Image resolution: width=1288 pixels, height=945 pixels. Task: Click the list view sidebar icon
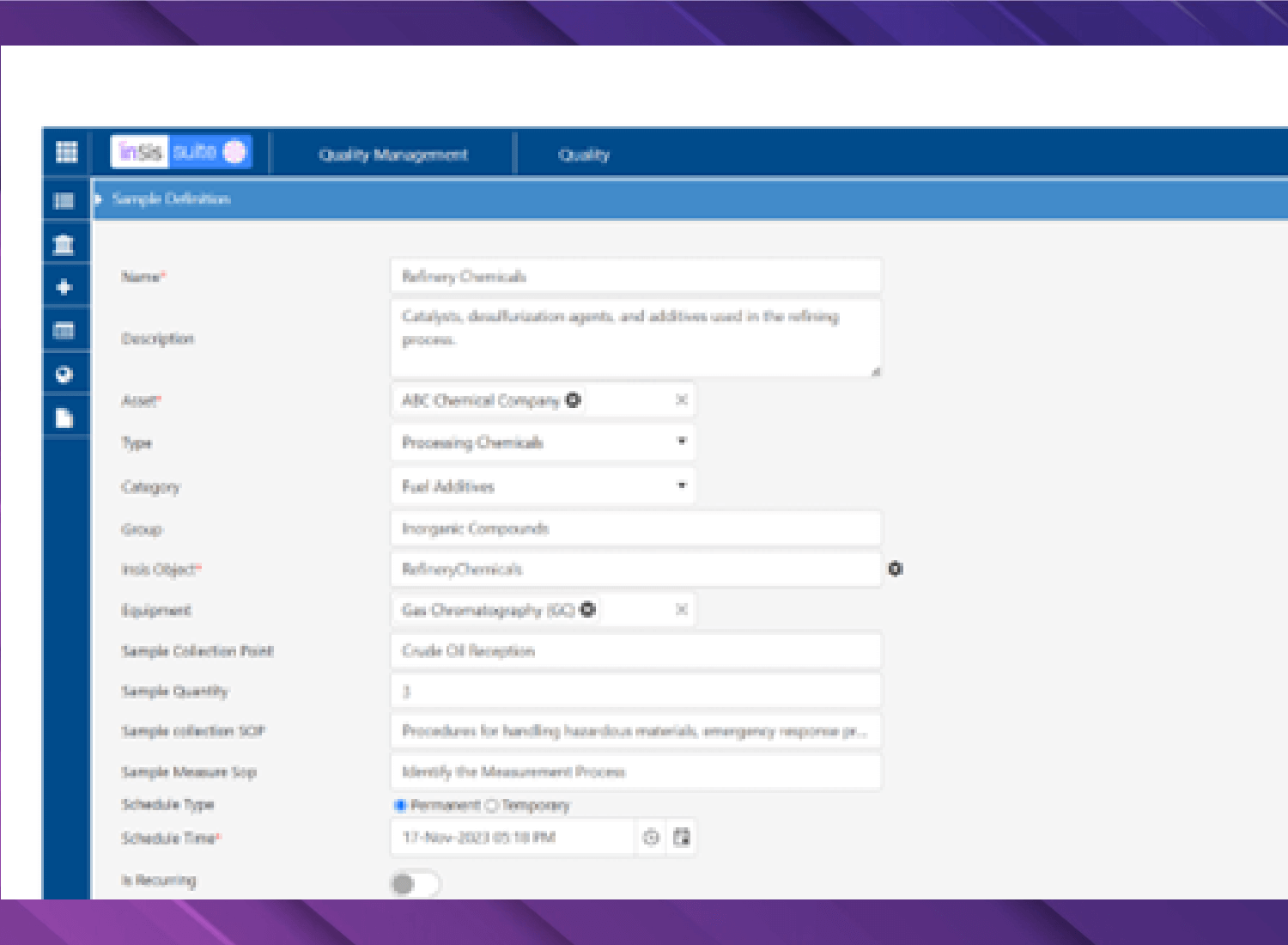tap(64, 201)
